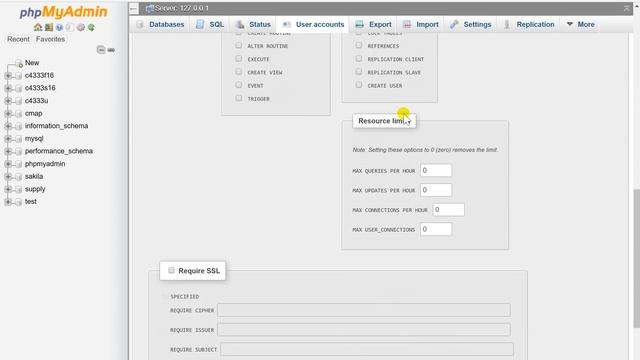The height and width of the screenshot is (360, 640).
Task: Open the Export tab
Action: [x=373, y=24]
